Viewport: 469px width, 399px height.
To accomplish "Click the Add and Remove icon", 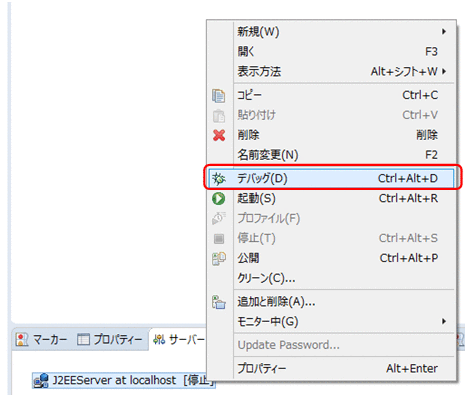I will [219, 302].
